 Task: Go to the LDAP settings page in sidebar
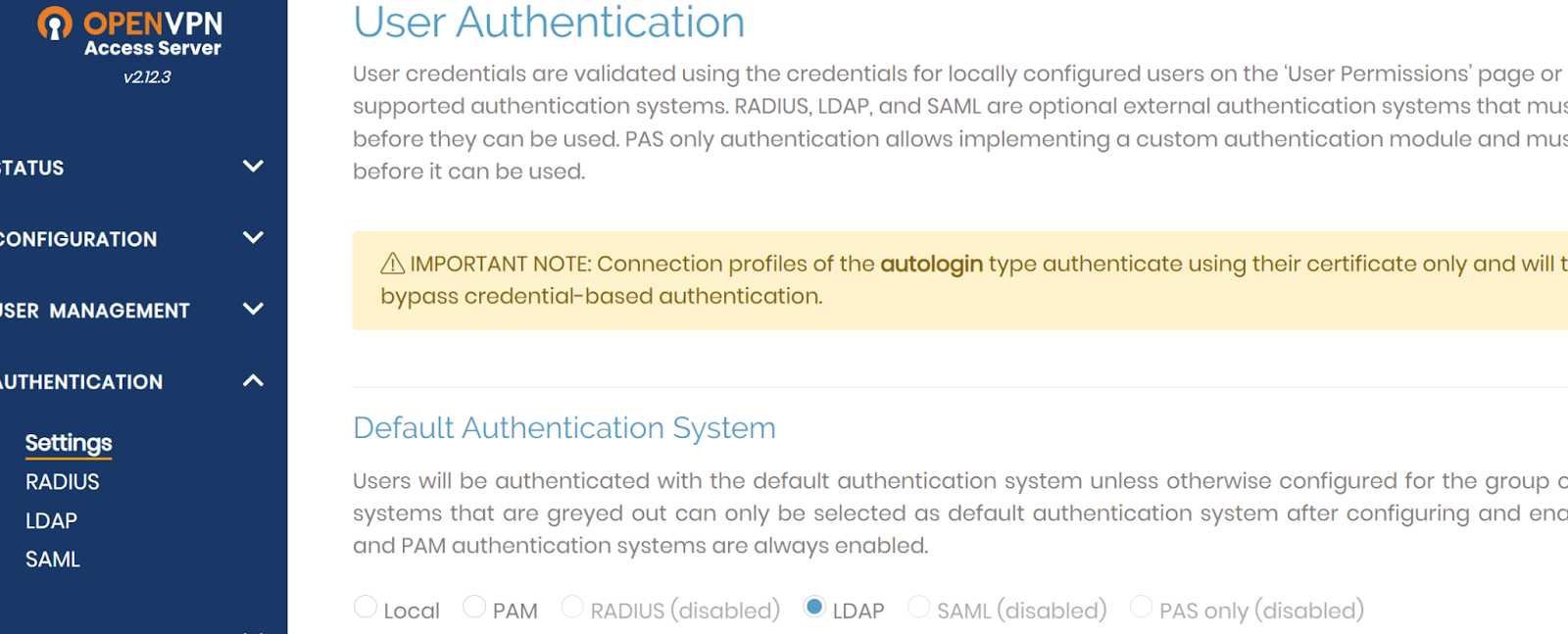tap(51, 520)
